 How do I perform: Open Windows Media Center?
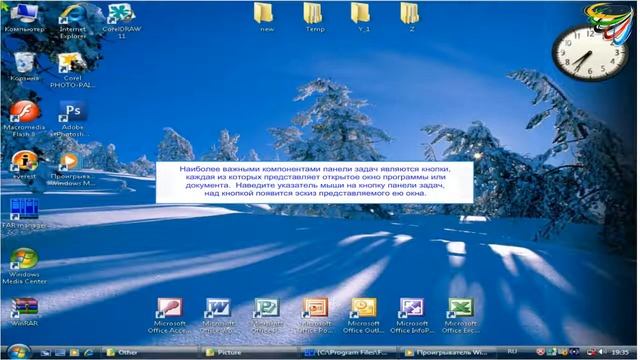click(24, 266)
